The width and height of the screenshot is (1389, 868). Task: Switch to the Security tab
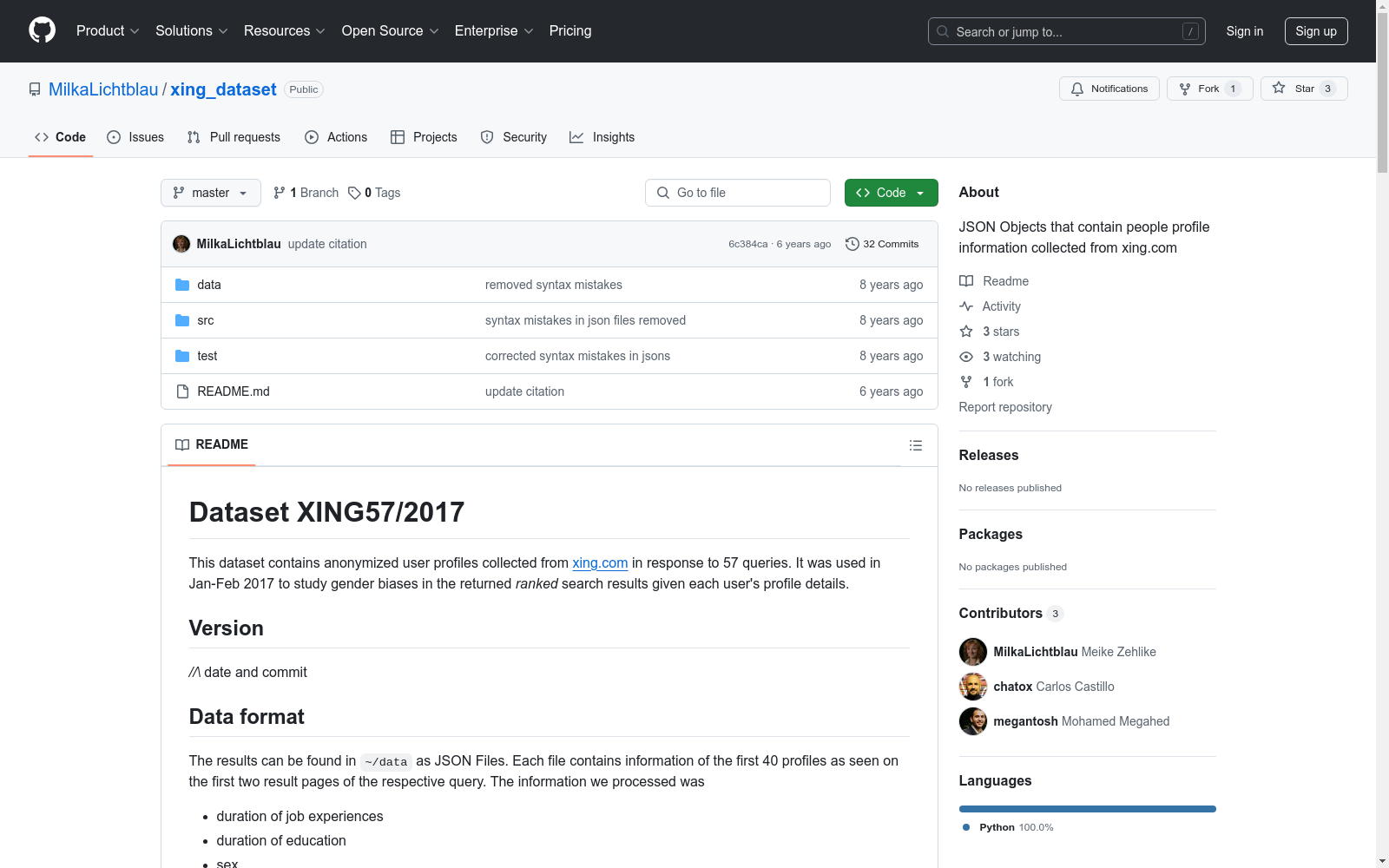514,137
